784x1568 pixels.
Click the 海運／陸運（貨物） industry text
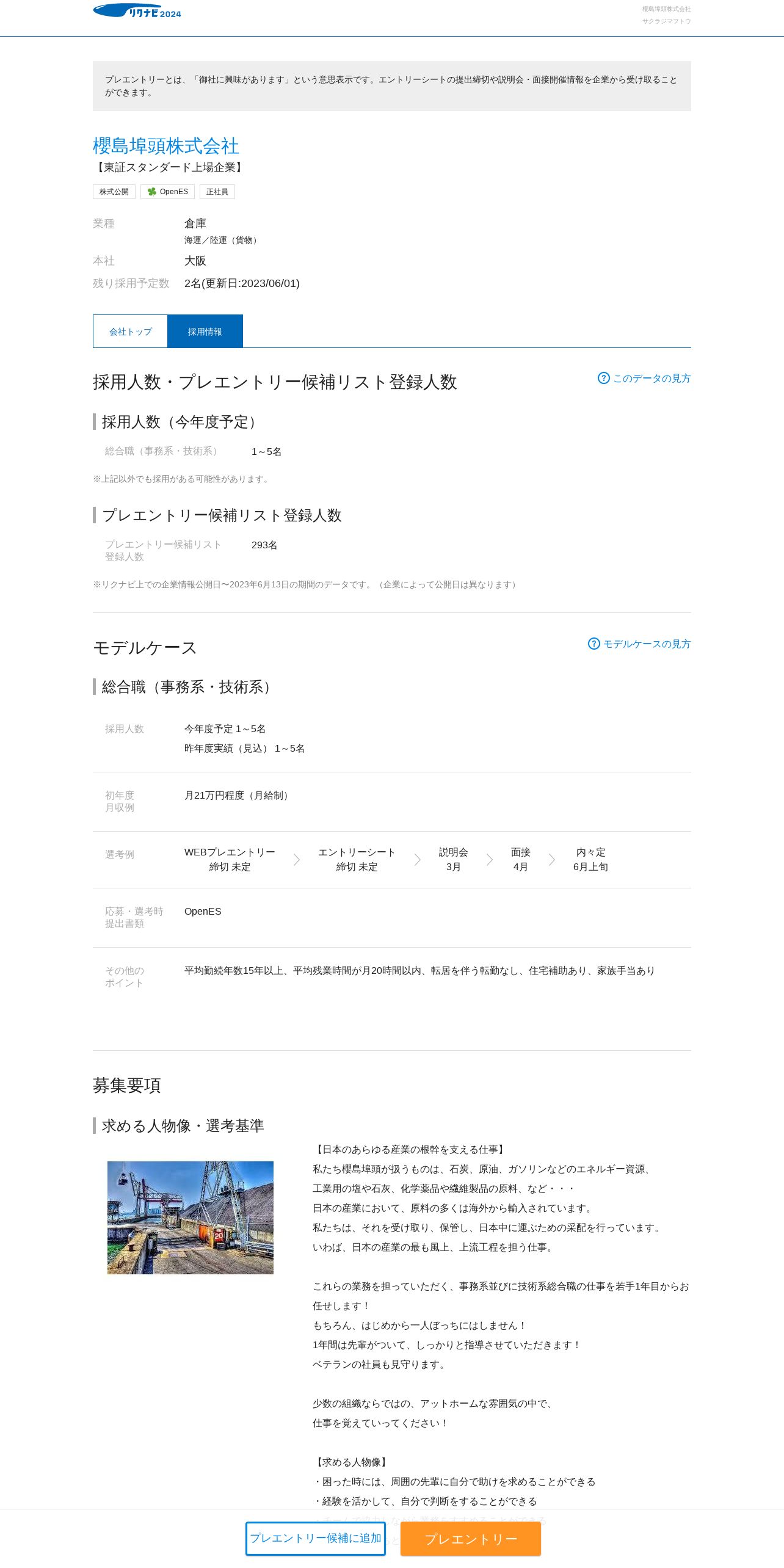(x=223, y=240)
